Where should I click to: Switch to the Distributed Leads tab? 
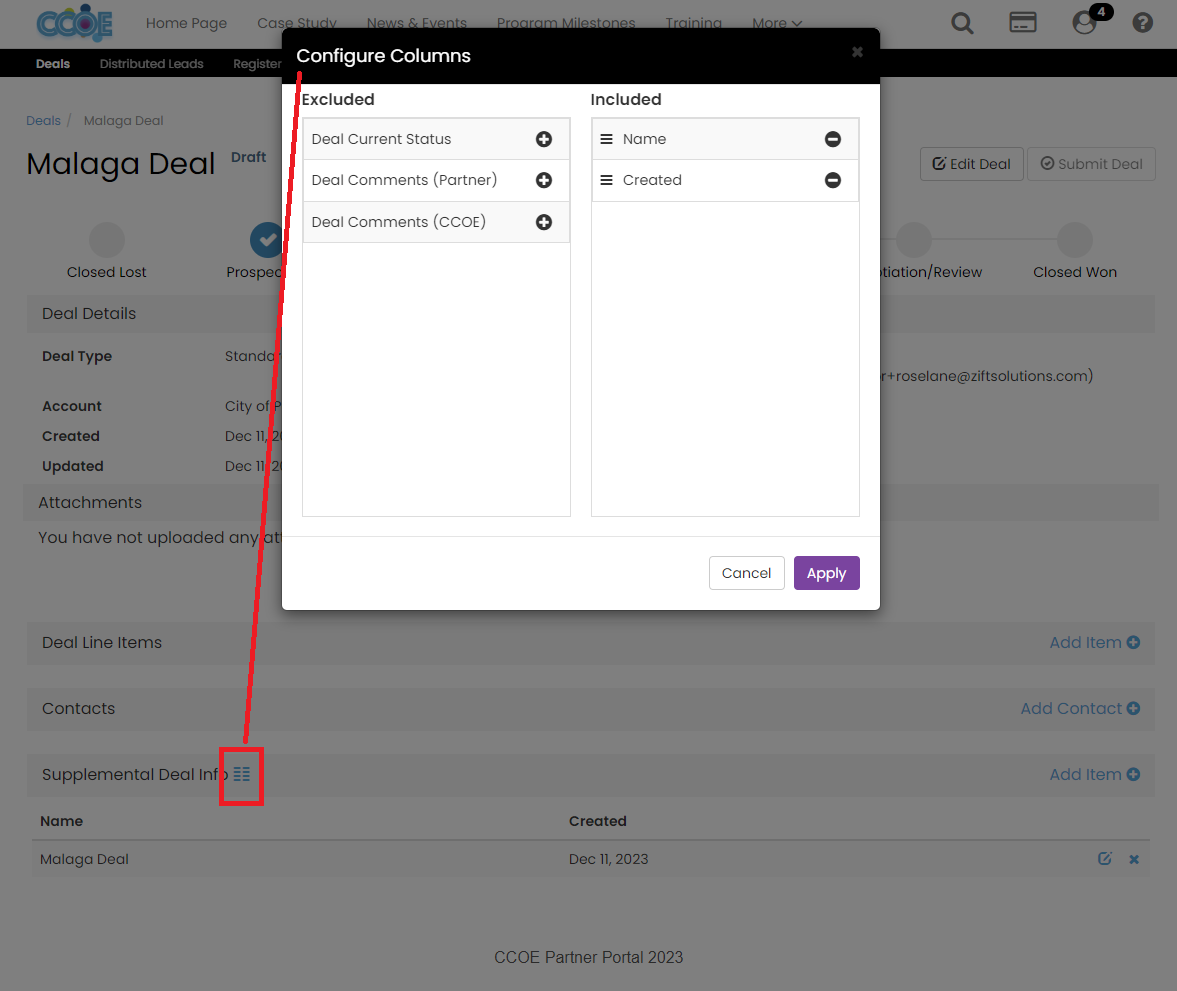(x=151, y=63)
